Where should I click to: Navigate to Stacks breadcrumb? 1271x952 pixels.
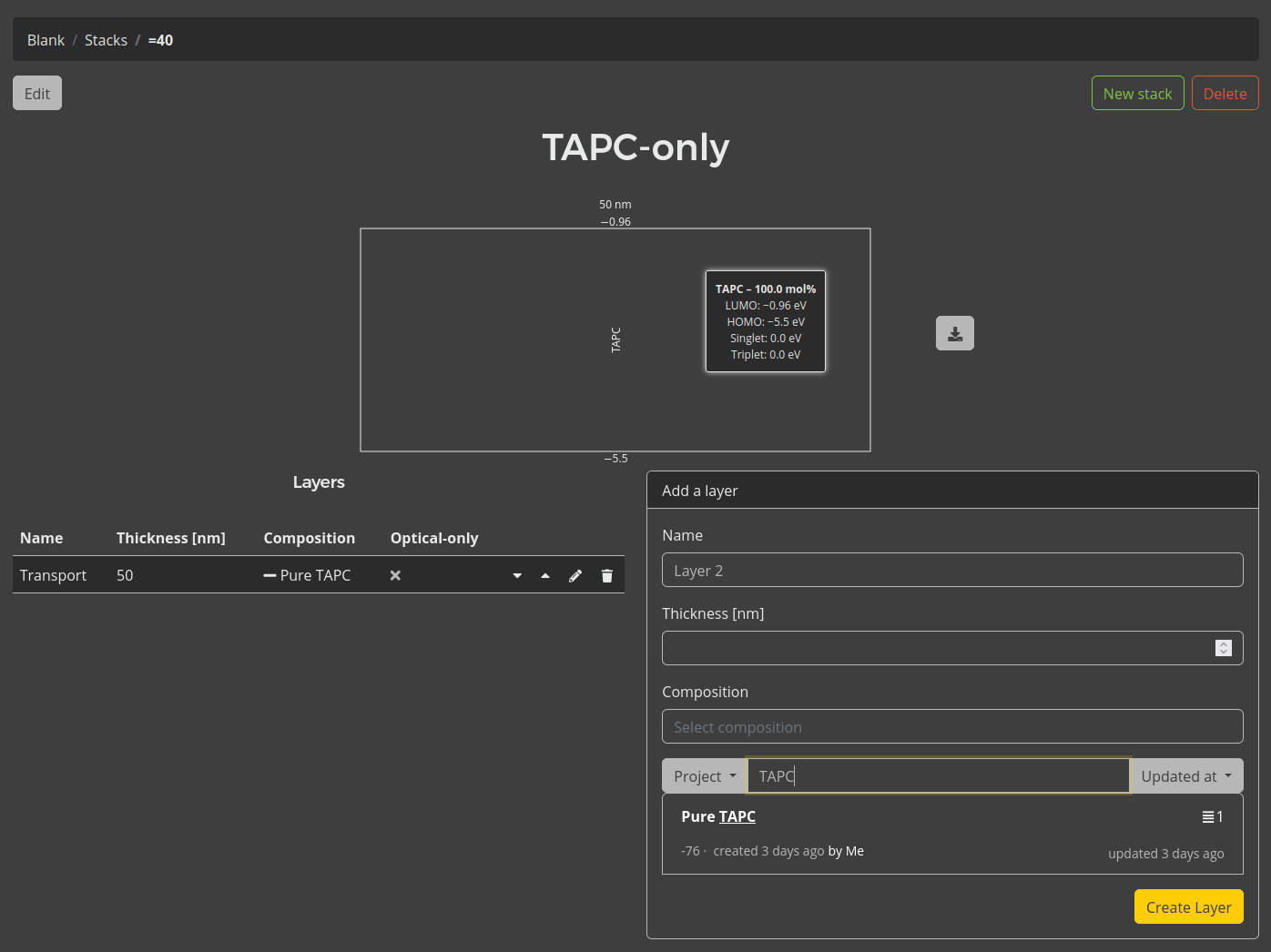[x=106, y=40]
